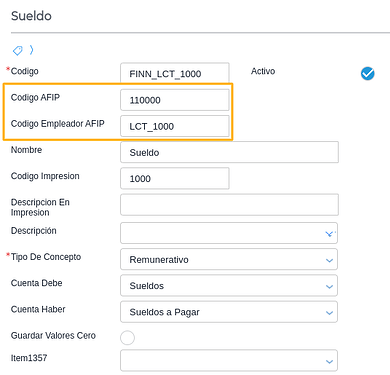The image size is (390, 375).
Task: Click the Codigo Impresion label
Action: [x=45, y=176]
